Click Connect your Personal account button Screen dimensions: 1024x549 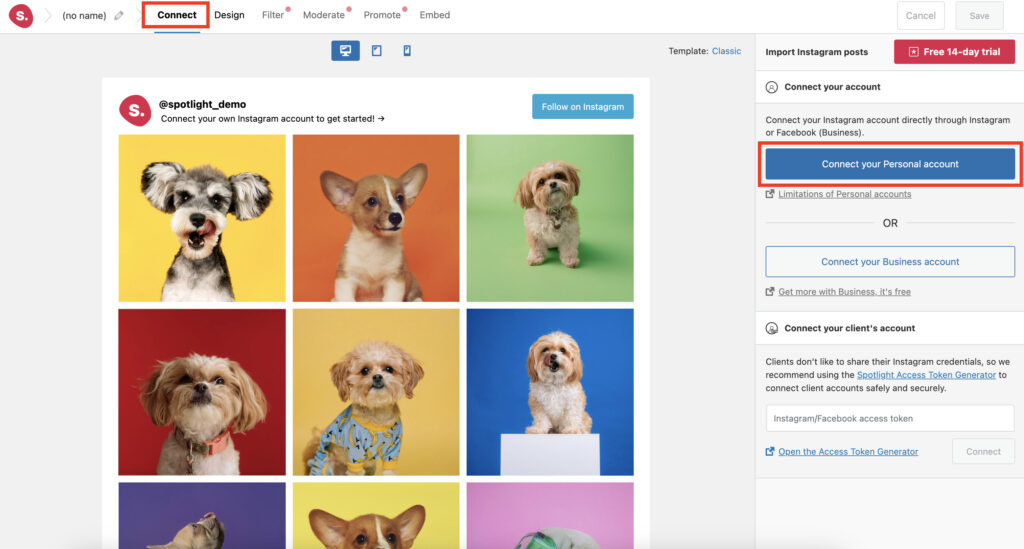click(890, 164)
